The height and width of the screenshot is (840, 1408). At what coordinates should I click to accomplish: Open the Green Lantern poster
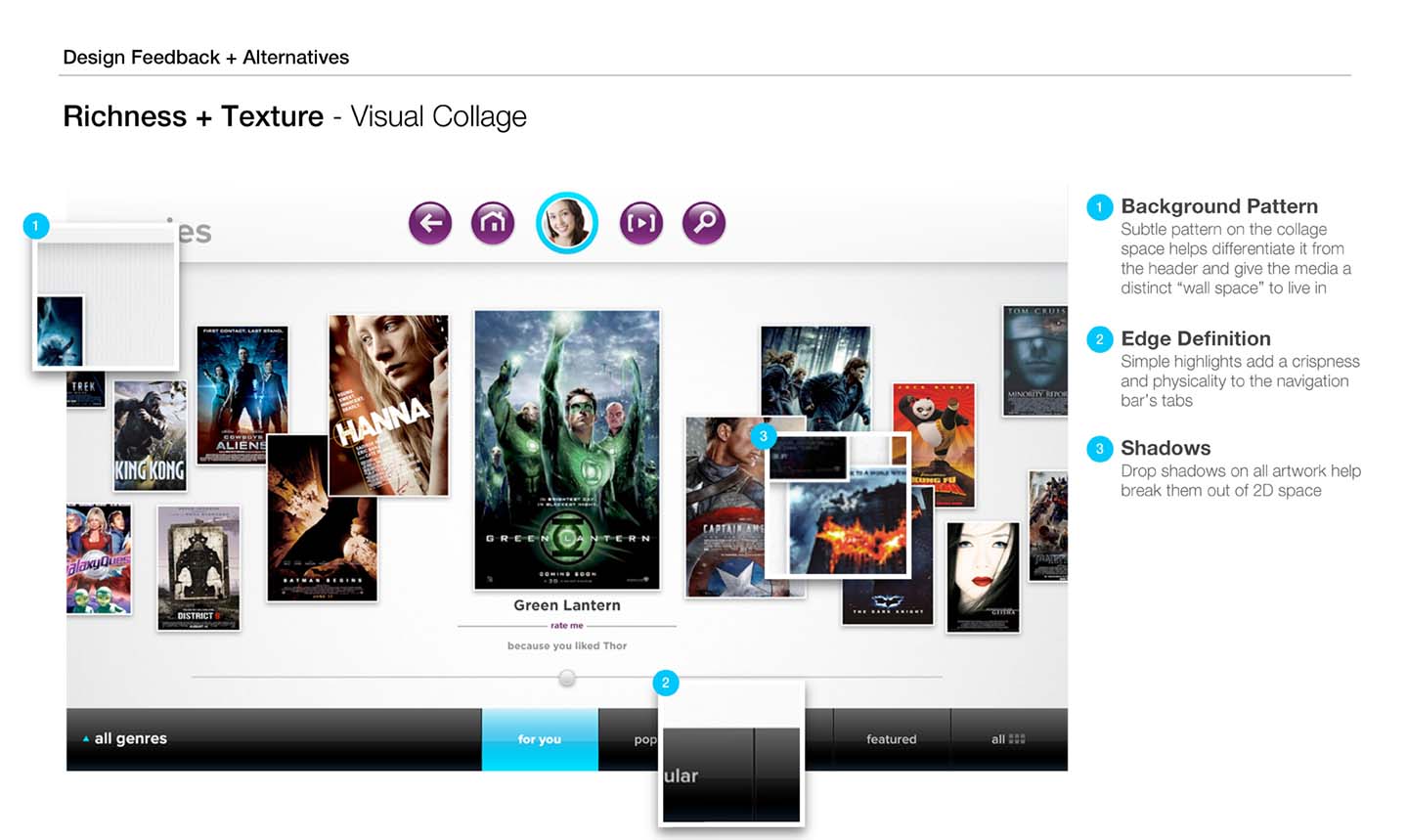click(x=567, y=450)
